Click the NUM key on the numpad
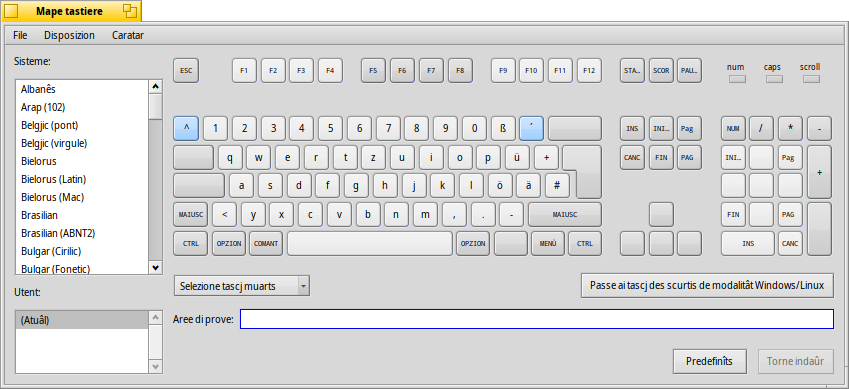 pyautogui.click(x=733, y=128)
